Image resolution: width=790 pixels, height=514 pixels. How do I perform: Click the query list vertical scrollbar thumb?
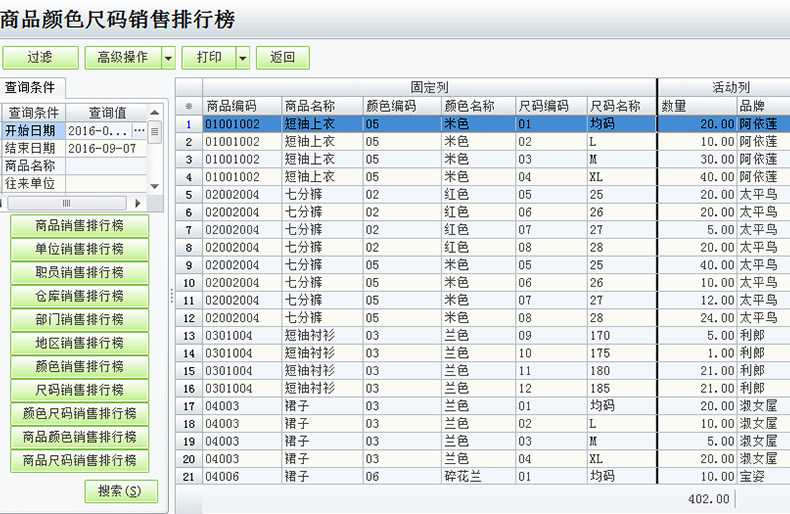(x=155, y=132)
